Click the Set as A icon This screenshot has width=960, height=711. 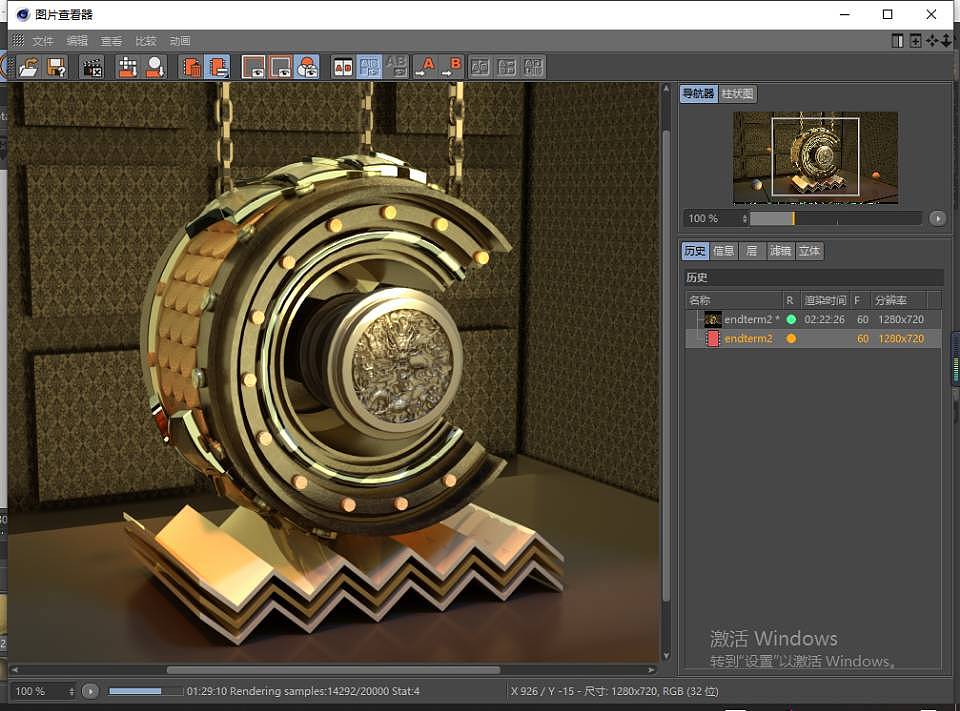(x=424, y=67)
